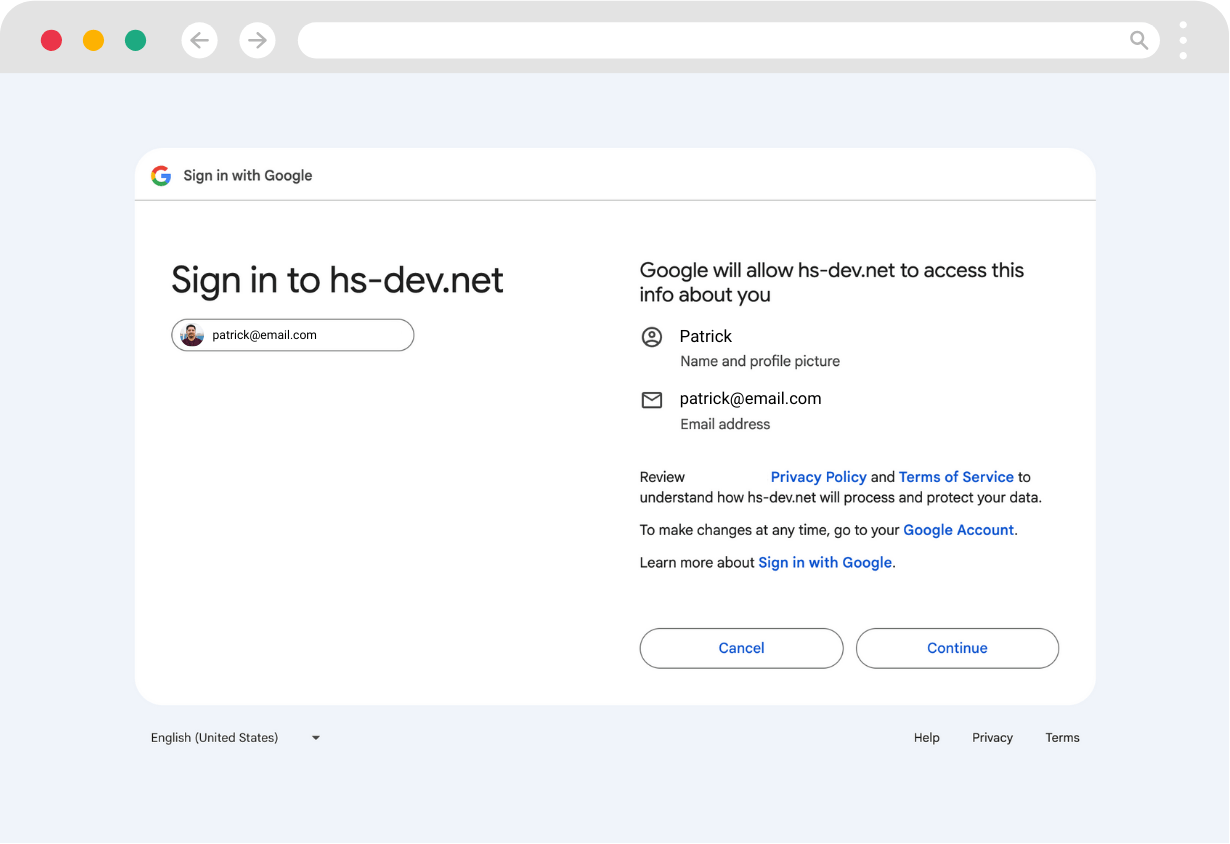1230x844 pixels.
Task: Click the Continue button
Action: tap(957, 648)
